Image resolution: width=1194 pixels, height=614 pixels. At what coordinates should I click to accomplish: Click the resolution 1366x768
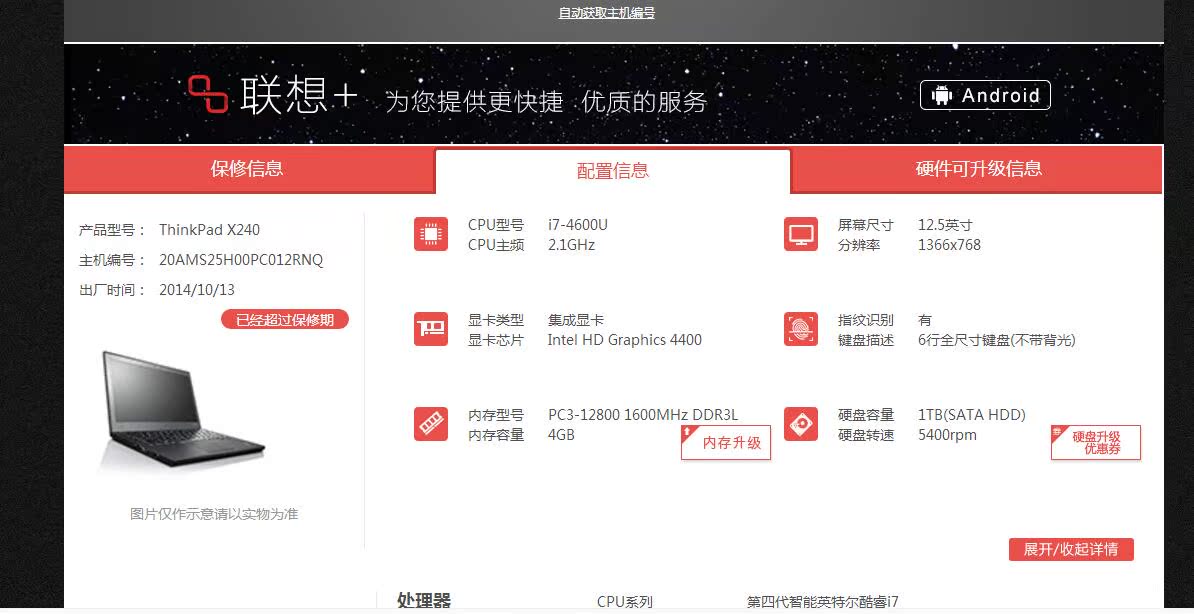[x=949, y=245]
